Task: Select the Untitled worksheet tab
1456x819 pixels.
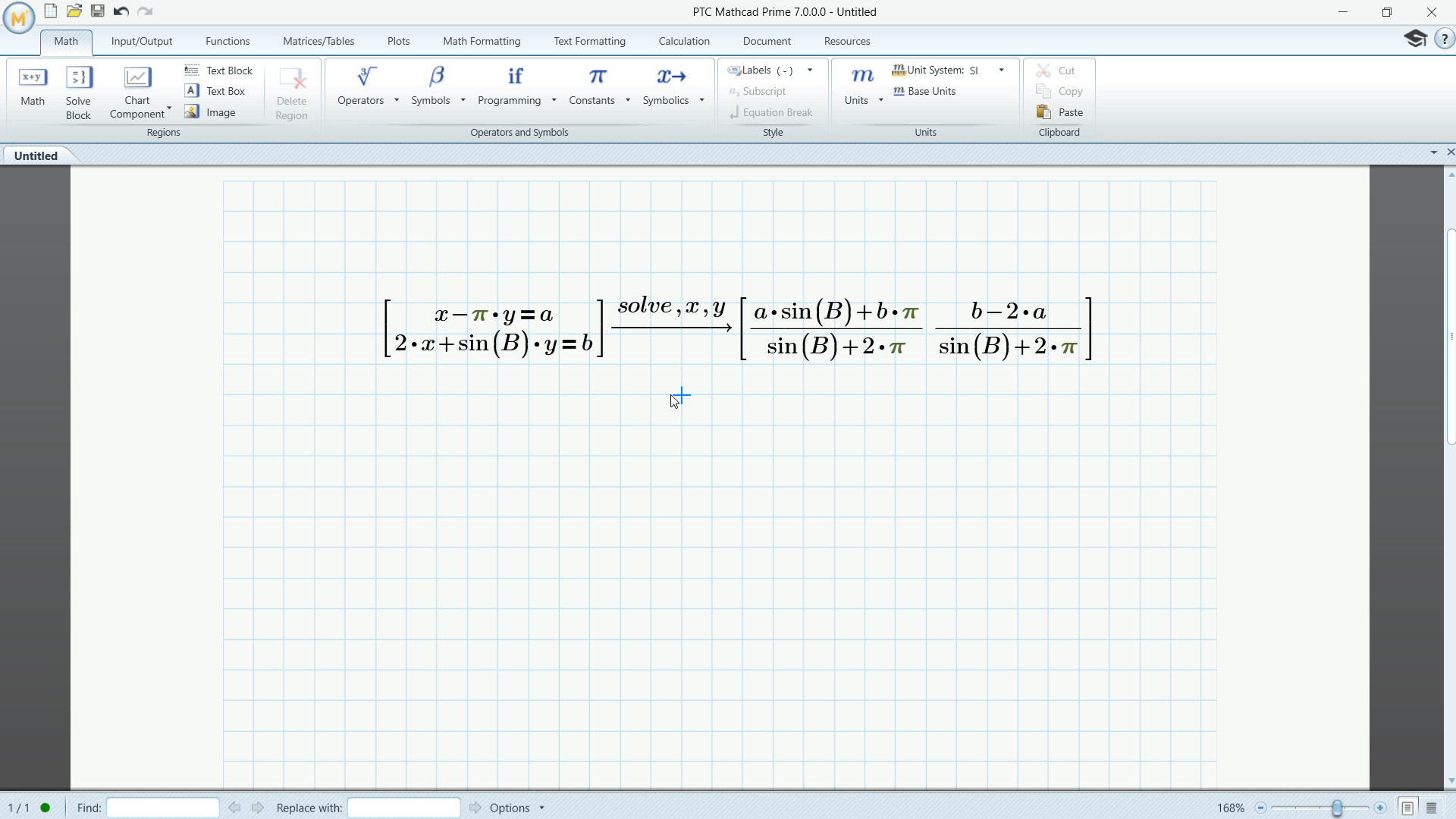Action: (x=36, y=155)
